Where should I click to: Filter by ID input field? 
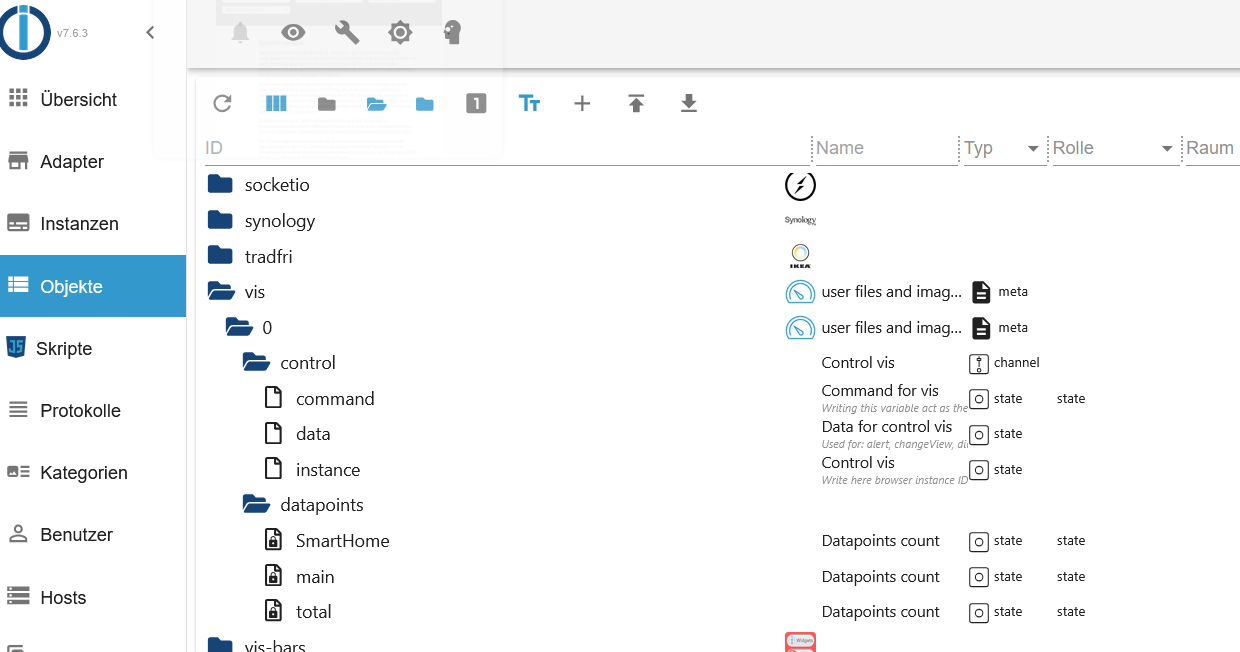(507, 148)
